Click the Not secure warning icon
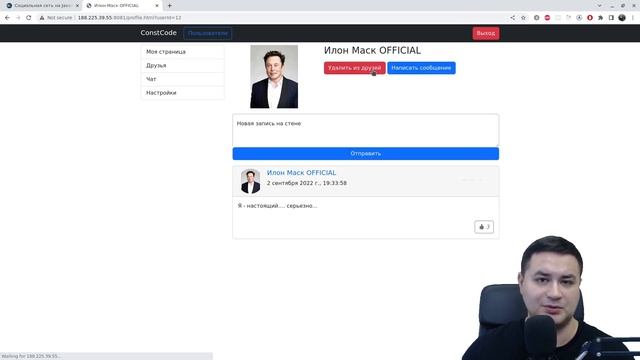This screenshot has width=640, height=360. click(x=42, y=18)
